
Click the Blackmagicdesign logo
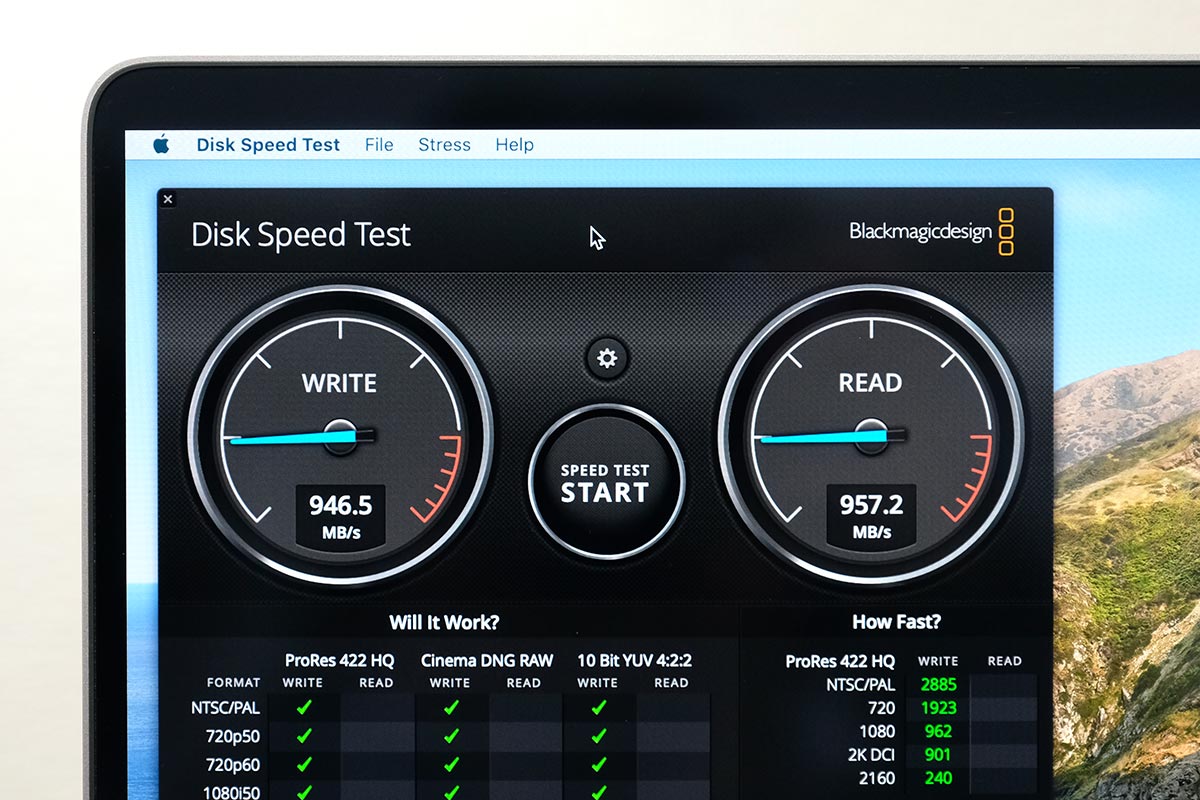pyautogui.click(x=931, y=232)
